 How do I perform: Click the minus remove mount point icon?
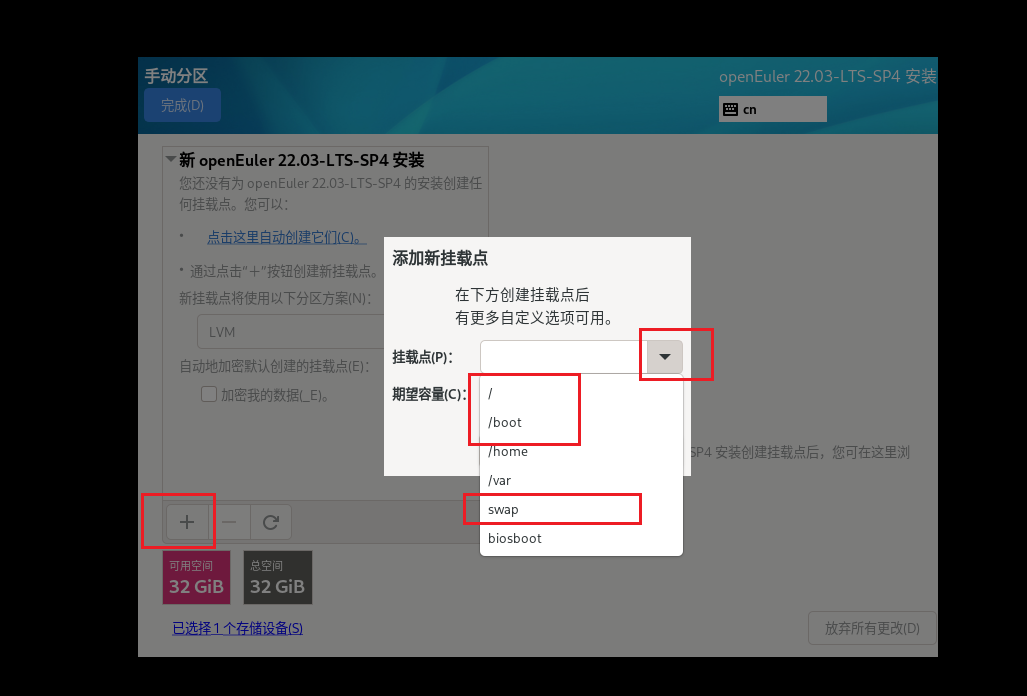coord(229,522)
